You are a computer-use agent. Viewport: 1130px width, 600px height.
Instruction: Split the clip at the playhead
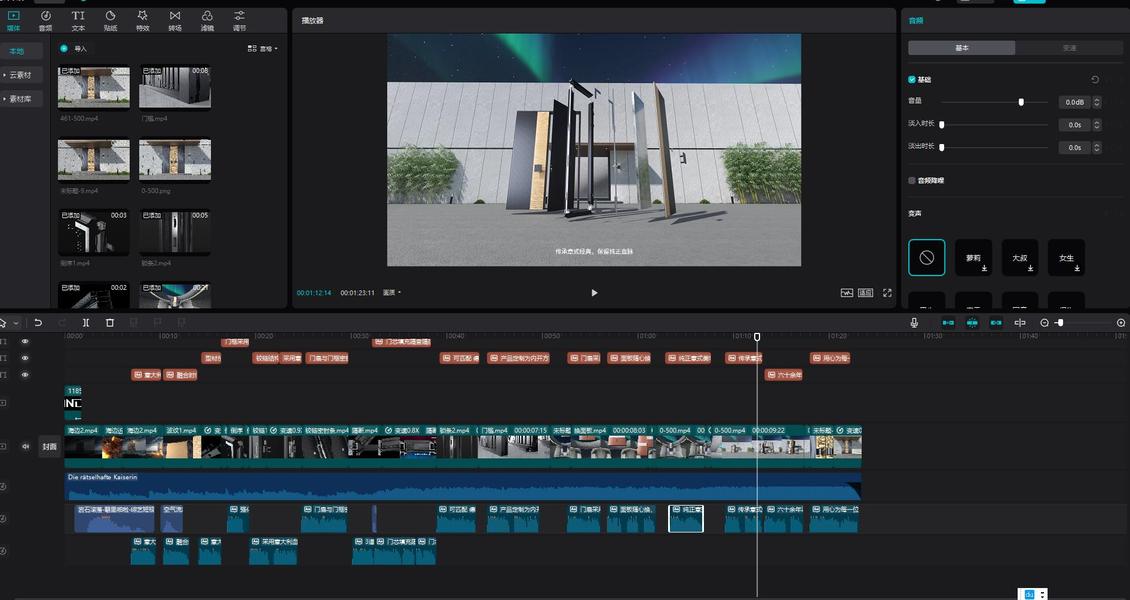[86, 323]
